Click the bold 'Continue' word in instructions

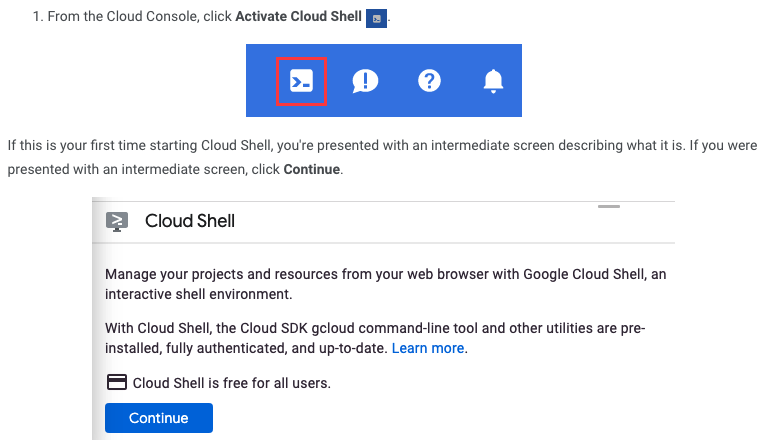(x=311, y=169)
